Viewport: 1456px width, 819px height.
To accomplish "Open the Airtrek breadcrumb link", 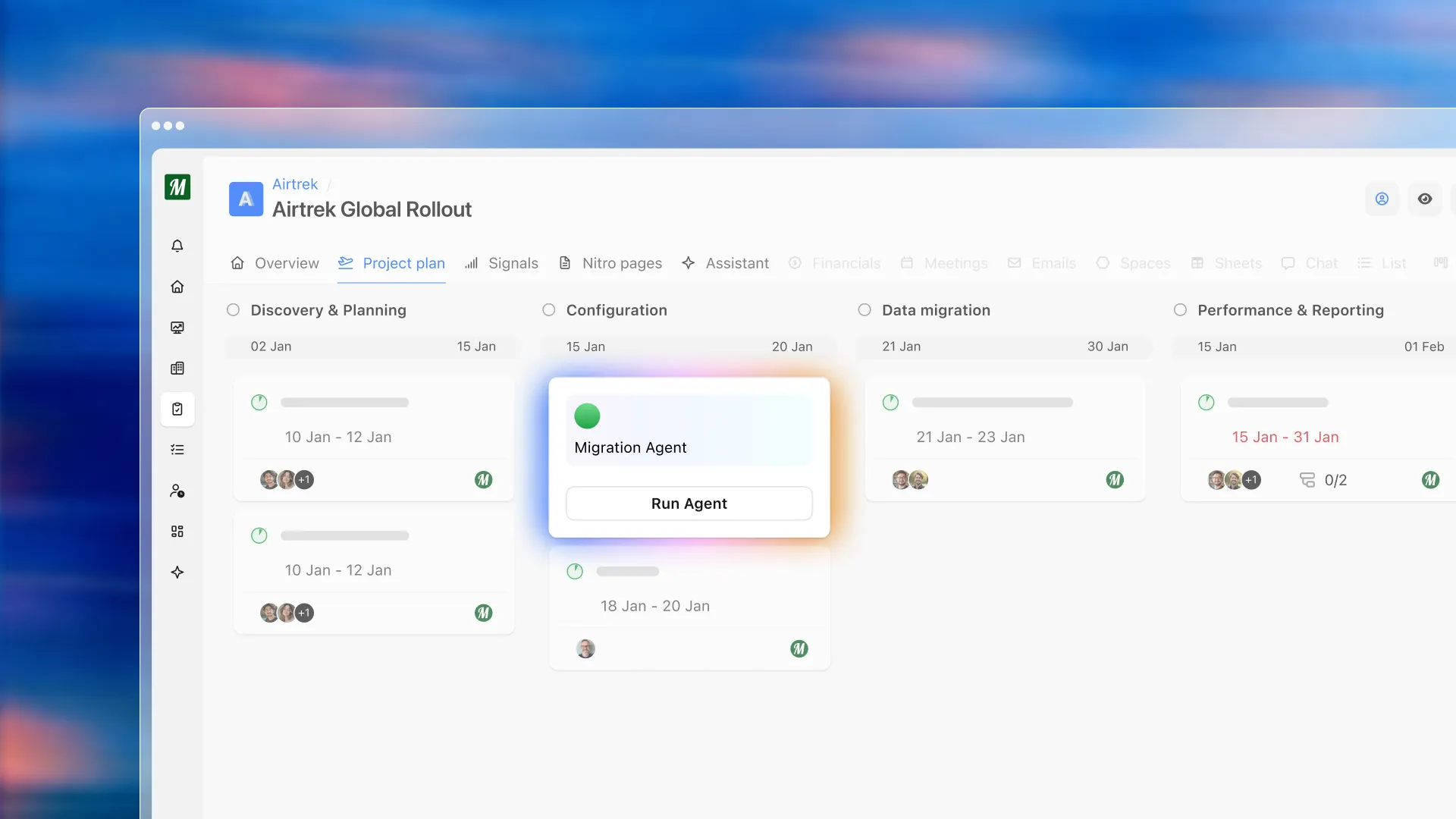I will click(295, 184).
